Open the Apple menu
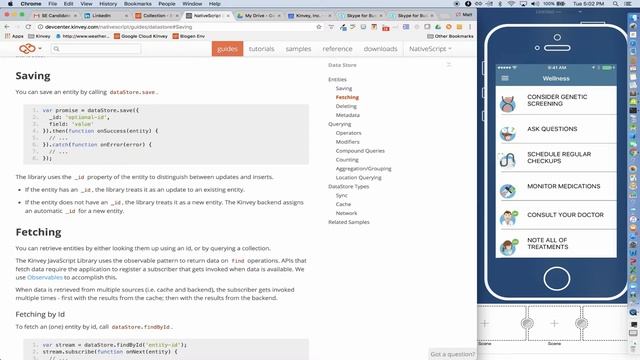 tap(11, 4)
